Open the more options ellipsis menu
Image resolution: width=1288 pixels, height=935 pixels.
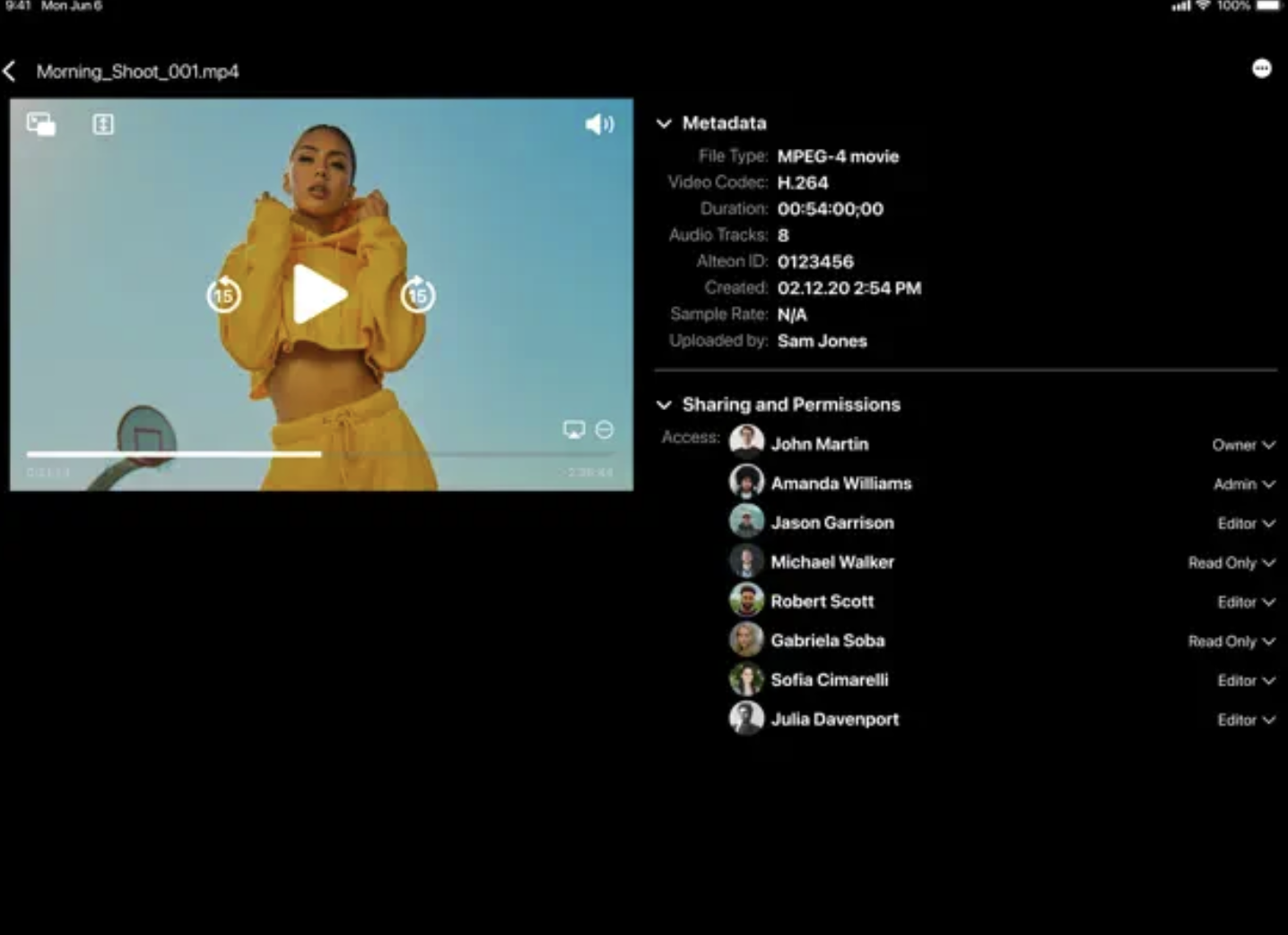pyautogui.click(x=1261, y=69)
